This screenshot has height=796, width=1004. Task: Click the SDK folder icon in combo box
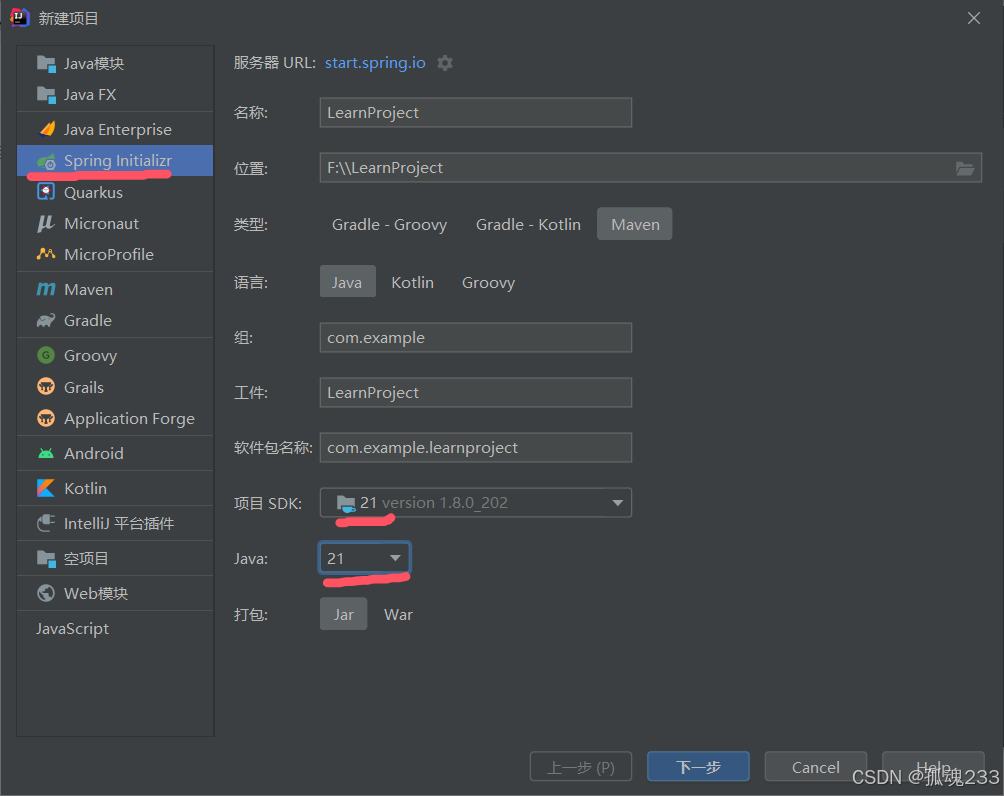[x=346, y=503]
